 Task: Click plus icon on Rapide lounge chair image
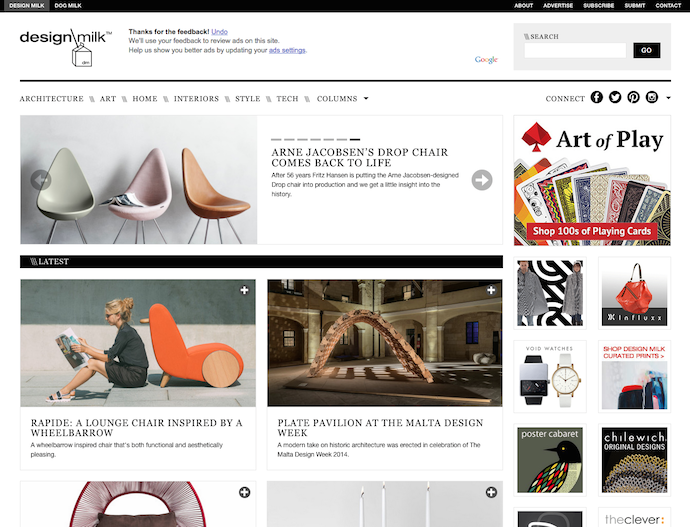(x=244, y=290)
